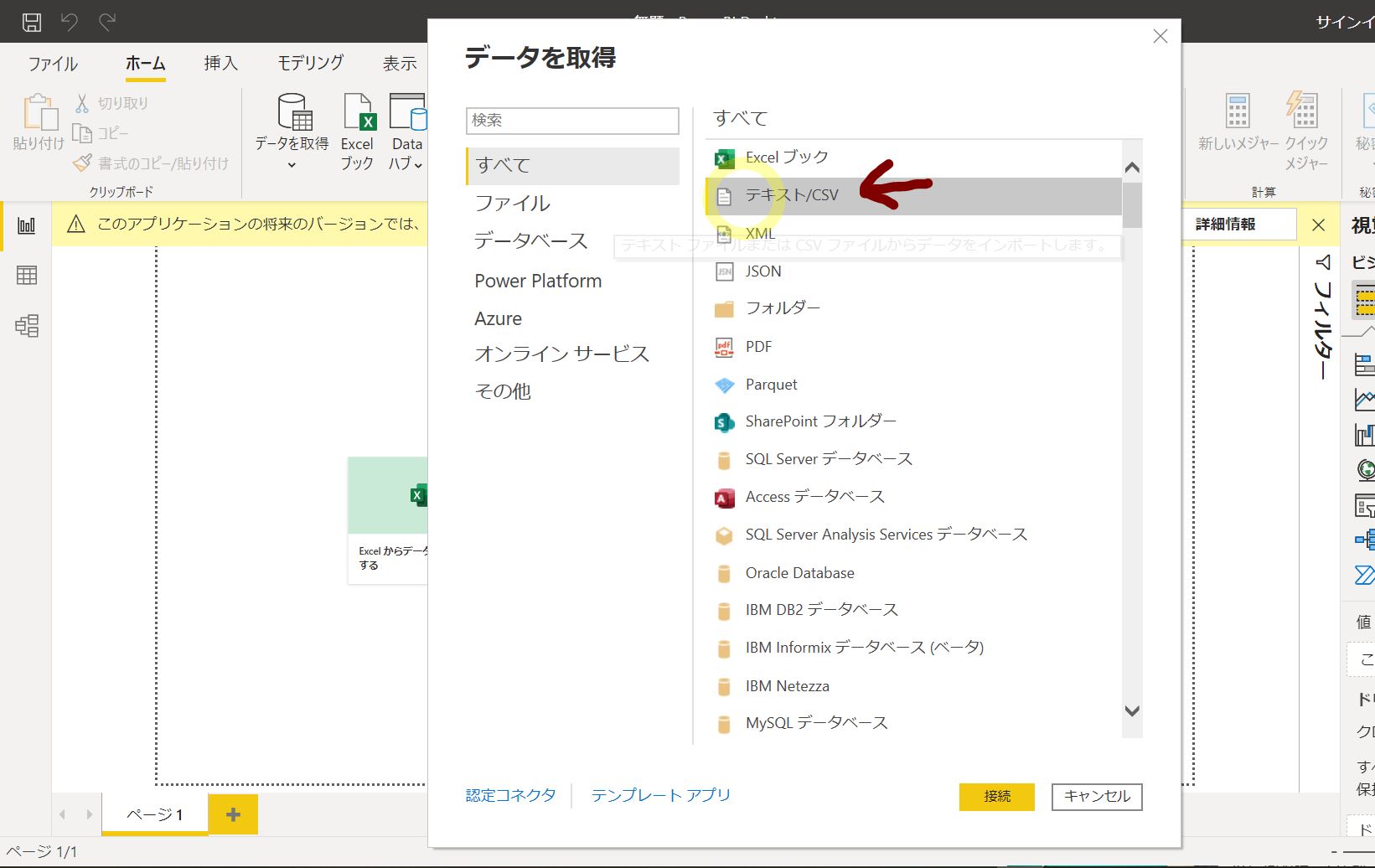The height and width of the screenshot is (868, 1375).
Task: Choose MySQL データベース connector
Action: point(913,723)
